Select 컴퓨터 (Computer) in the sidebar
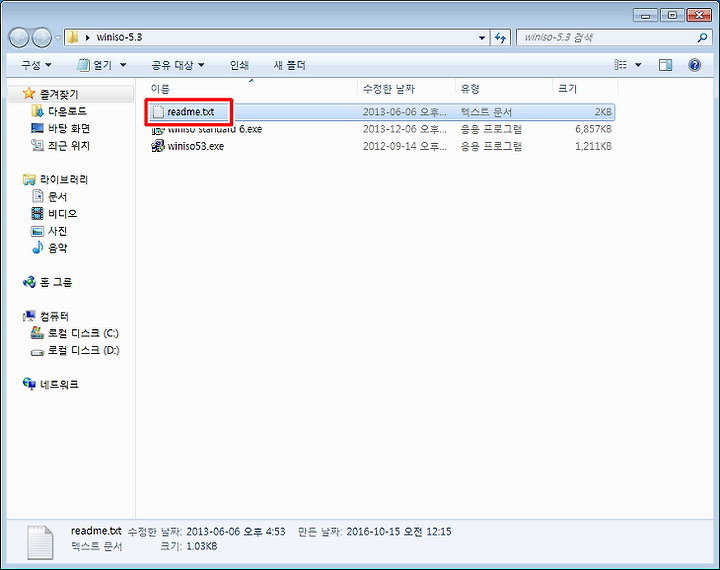720x570 pixels. pyautogui.click(x=54, y=316)
